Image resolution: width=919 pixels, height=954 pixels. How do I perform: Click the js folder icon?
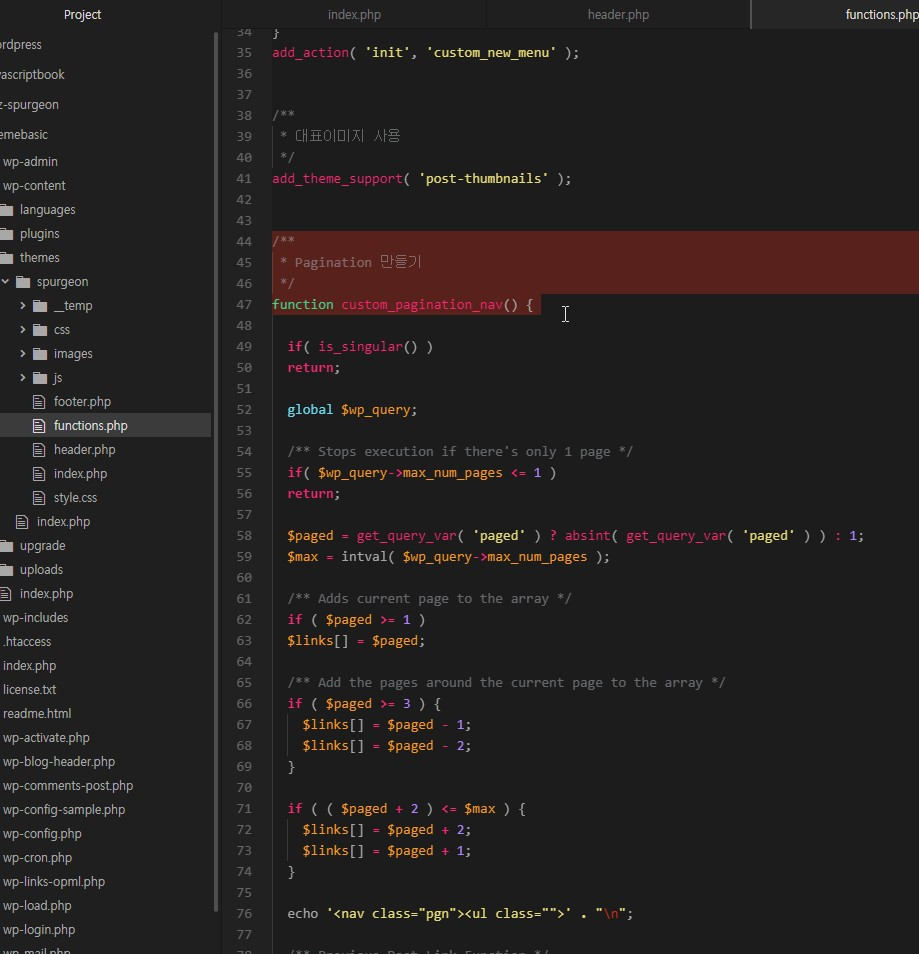coord(40,378)
